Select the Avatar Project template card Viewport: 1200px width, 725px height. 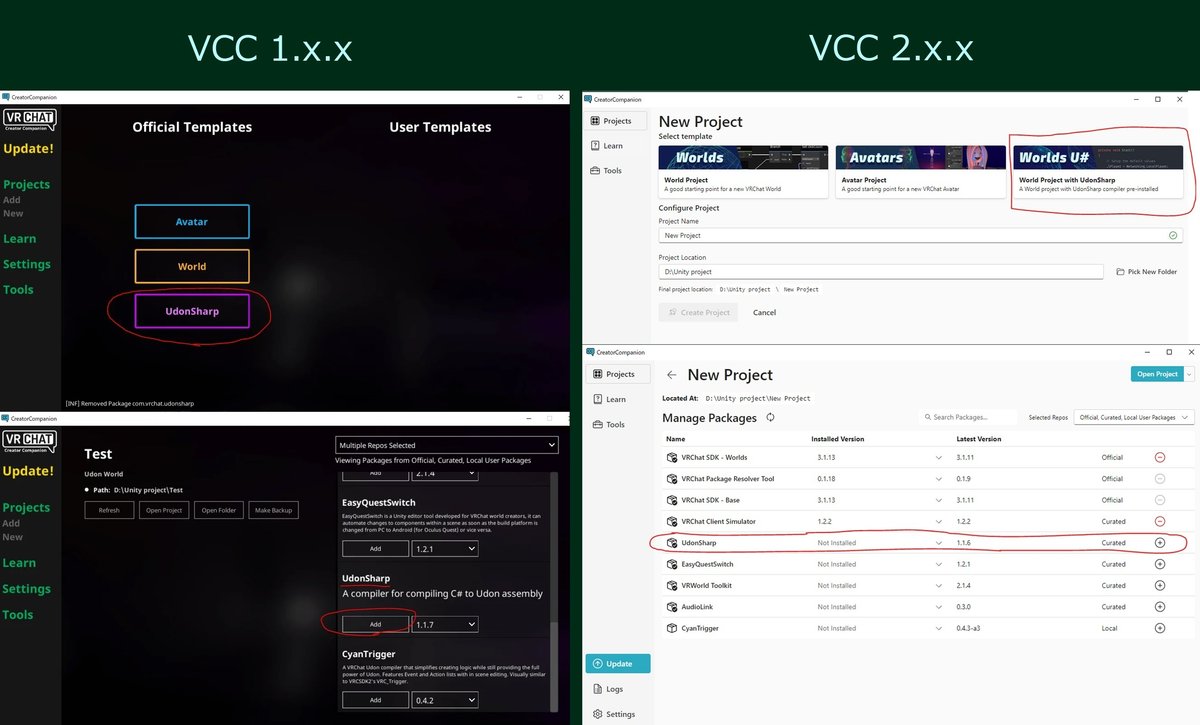[x=920, y=171]
